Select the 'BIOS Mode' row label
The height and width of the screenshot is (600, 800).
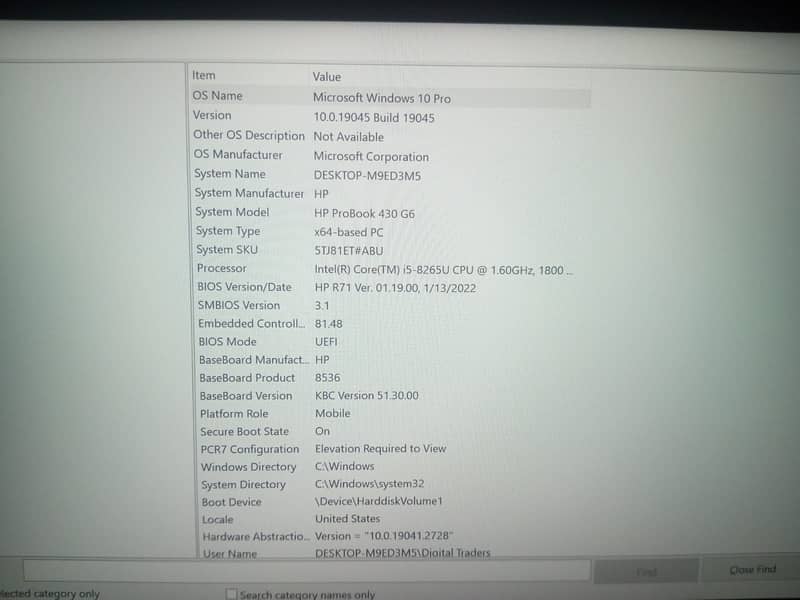228,342
